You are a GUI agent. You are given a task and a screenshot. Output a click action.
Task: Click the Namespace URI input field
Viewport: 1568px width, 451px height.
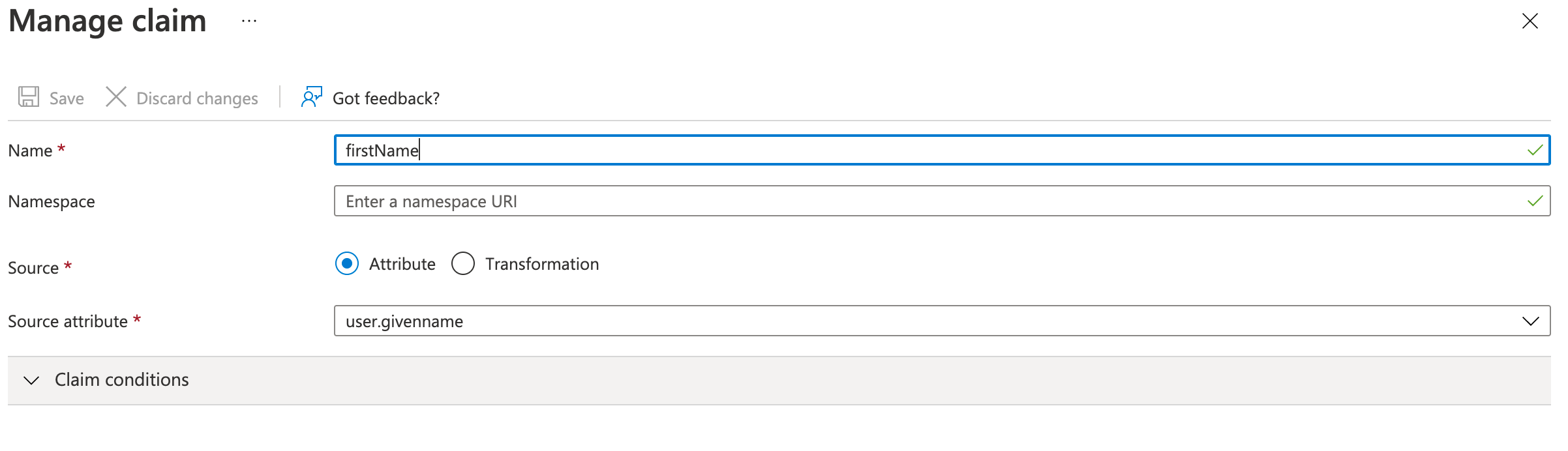913,201
